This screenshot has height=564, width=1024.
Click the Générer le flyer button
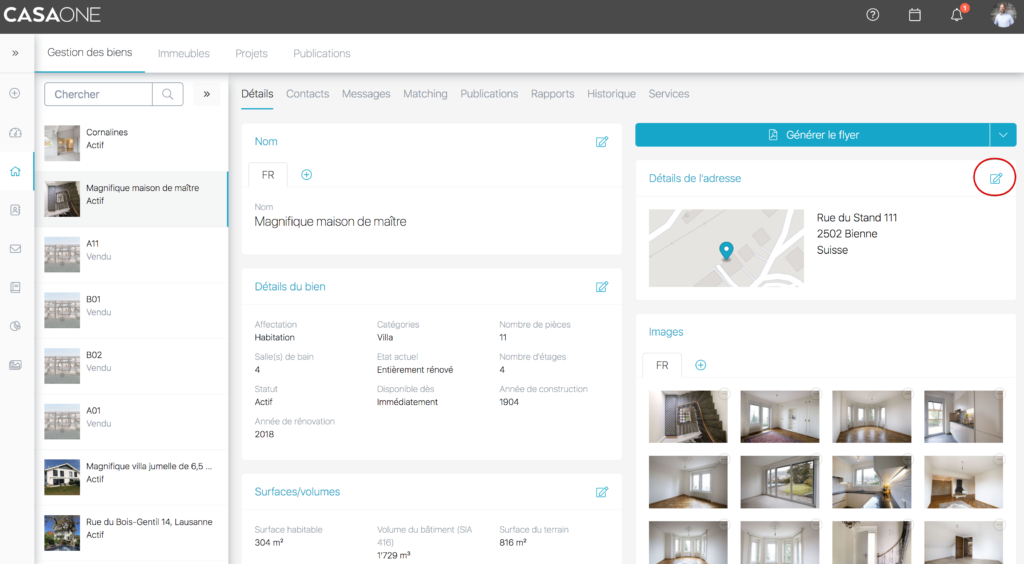812,135
